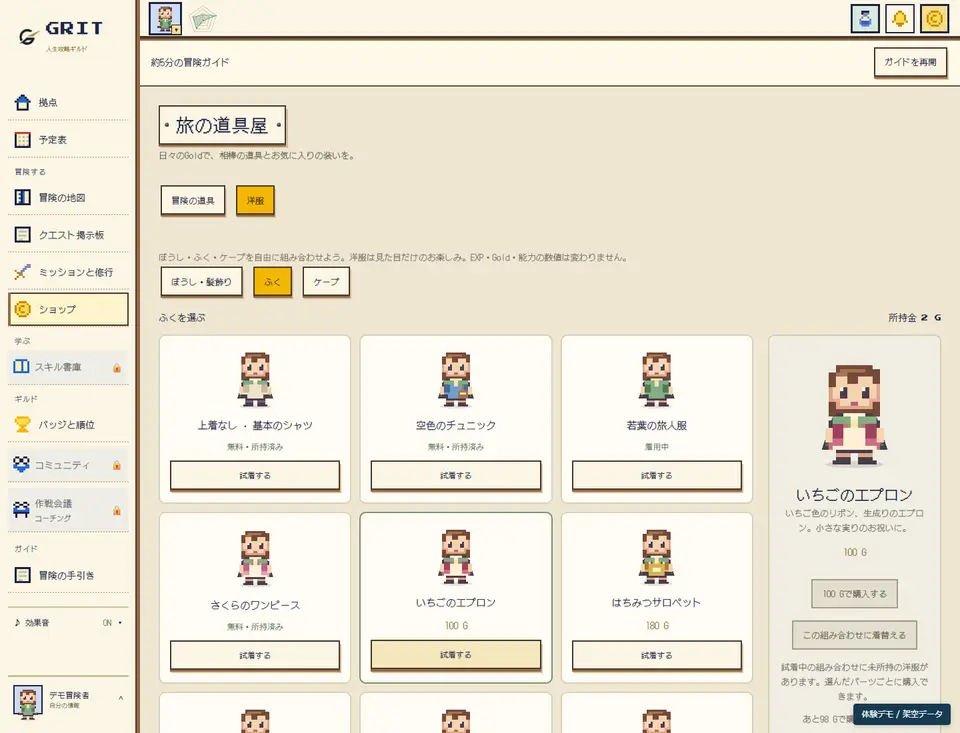This screenshot has height=733, width=960.
Task: Click 試着する under さくらのワンピース
Action: click(255, 655)
